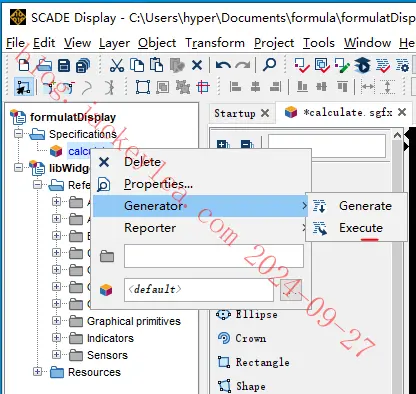Screen dimensions: 416x394
Task: Click the empty folder path field
Action: (x=214, y=256)
